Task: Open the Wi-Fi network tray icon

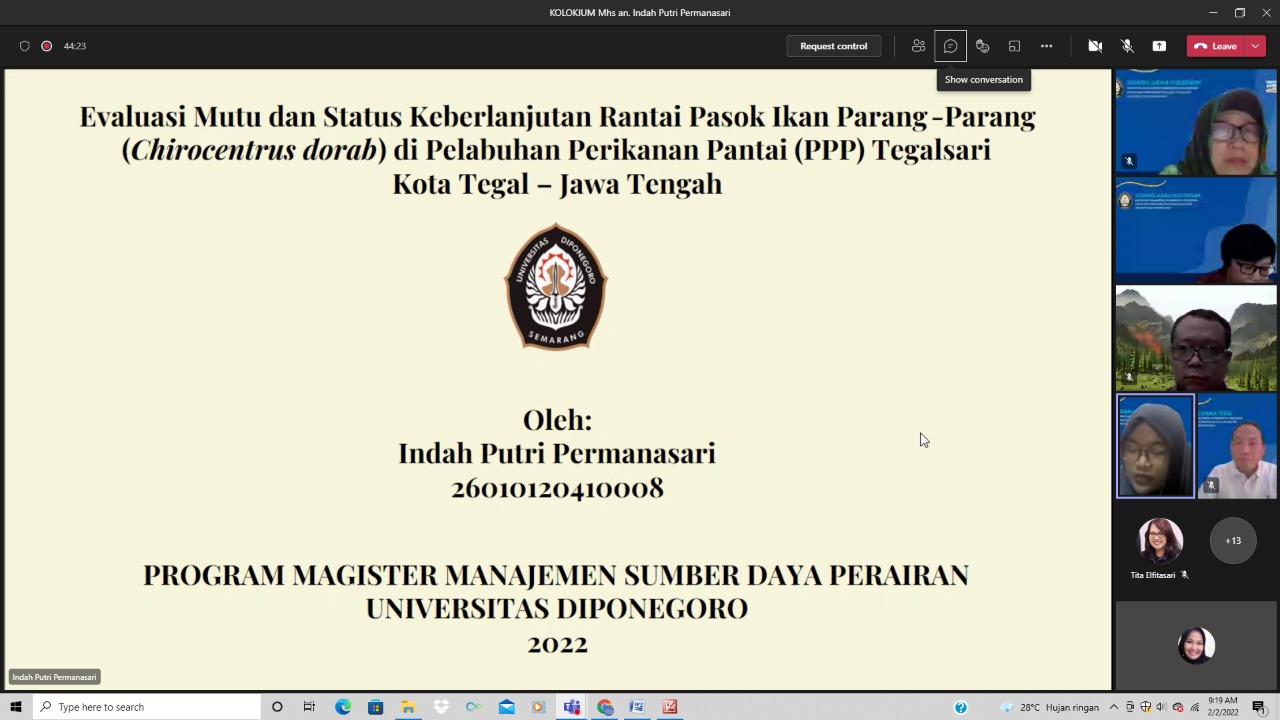Action: pos(1194,707)
